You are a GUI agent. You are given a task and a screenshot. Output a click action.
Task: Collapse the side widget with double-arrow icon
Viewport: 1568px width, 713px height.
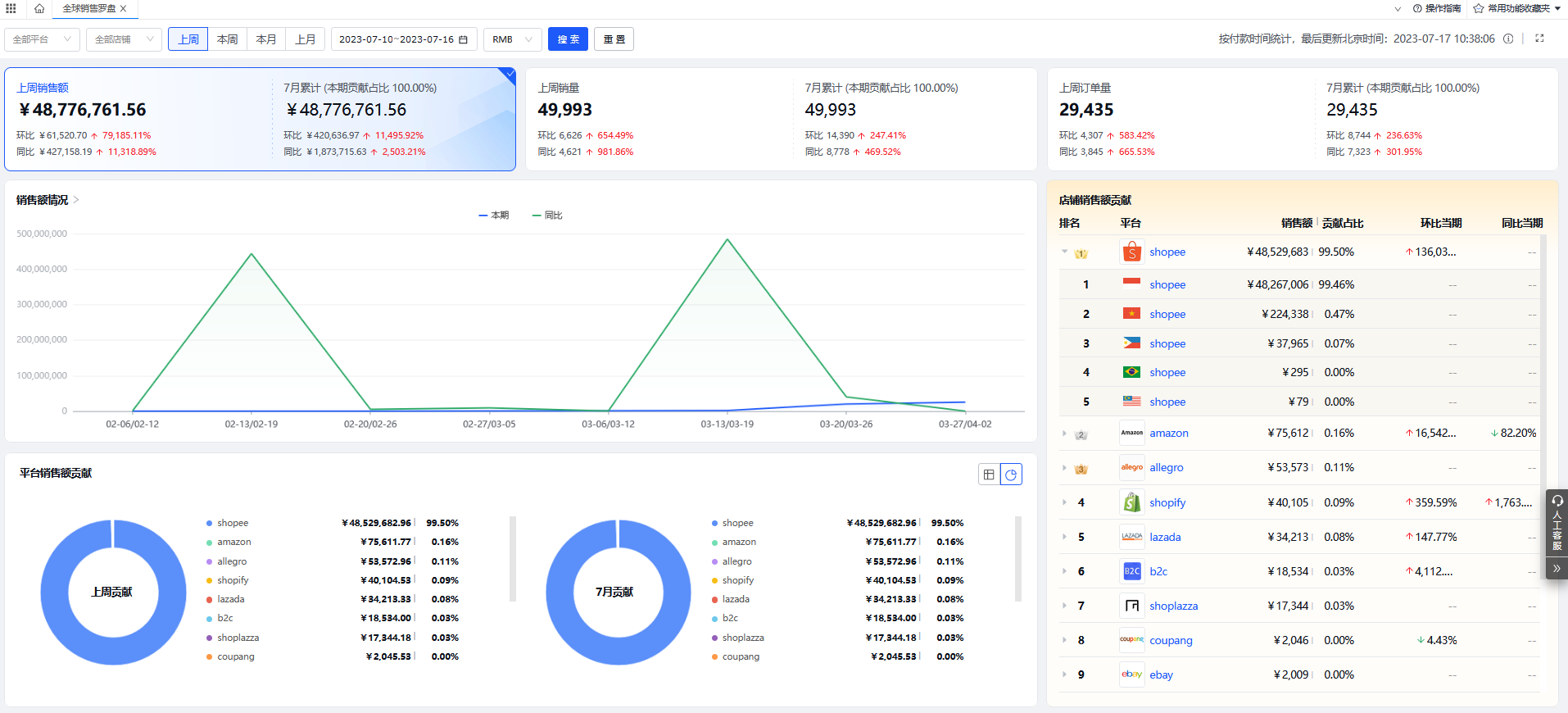(x=1557, y=568)
